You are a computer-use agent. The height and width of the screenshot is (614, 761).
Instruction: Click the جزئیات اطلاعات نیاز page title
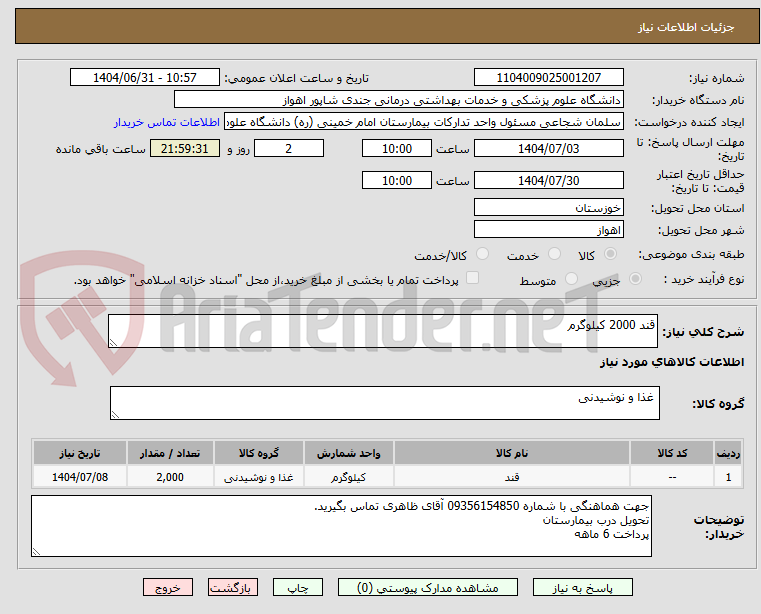pyautogui.click(x=685, y=27)
